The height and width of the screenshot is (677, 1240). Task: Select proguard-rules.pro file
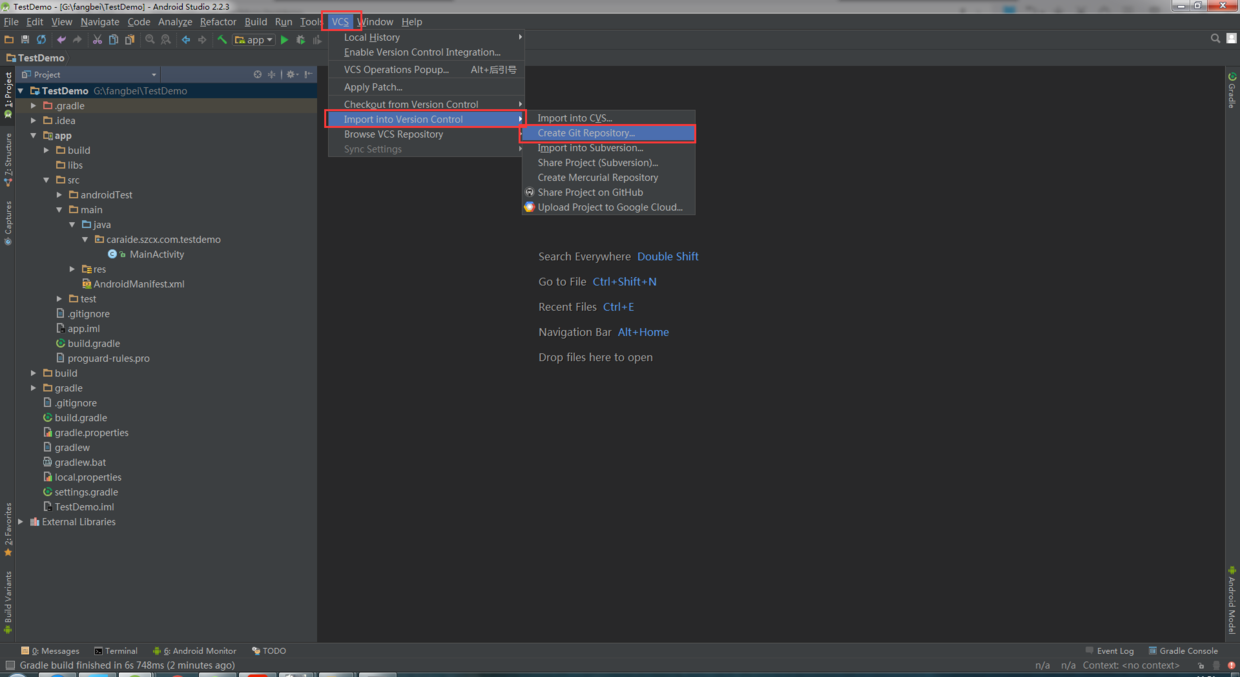(x=102, y=358)
